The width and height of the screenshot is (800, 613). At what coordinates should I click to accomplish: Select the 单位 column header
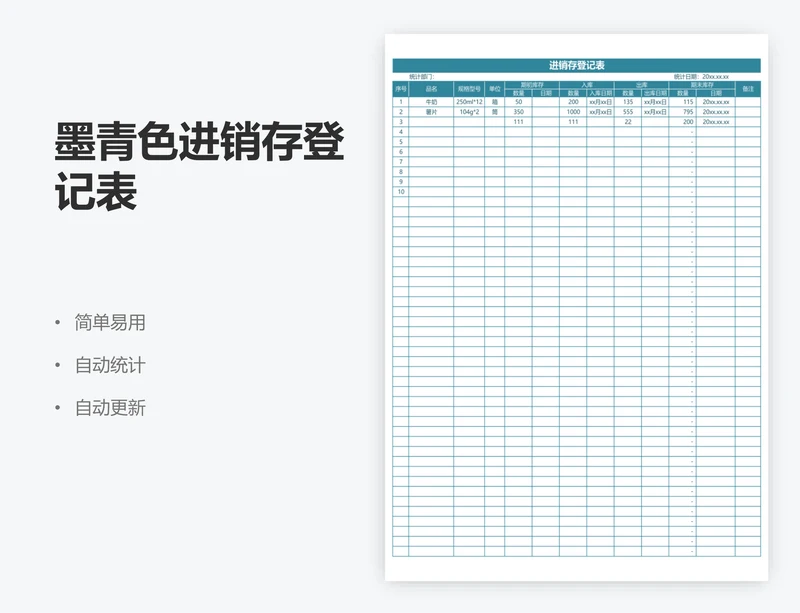point(494,89)
